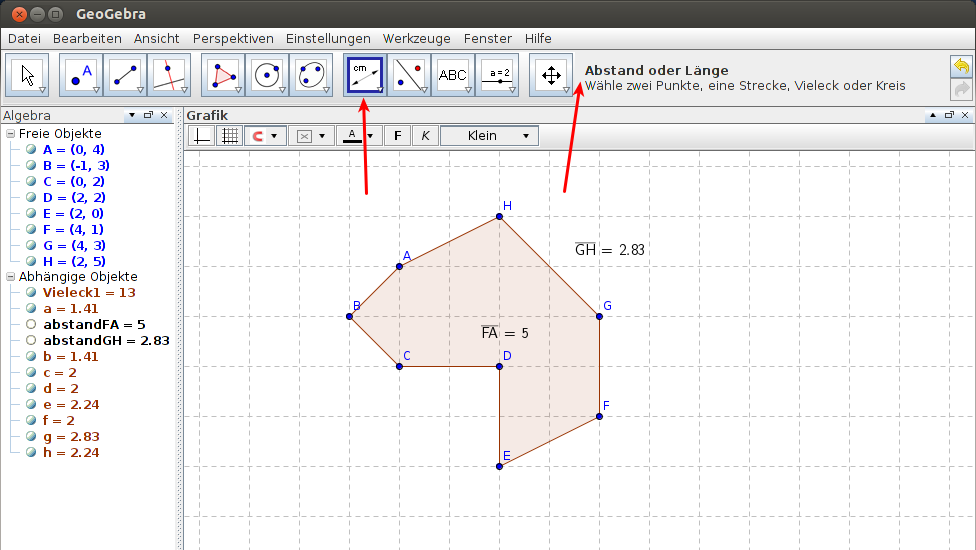Select the Ellipse conic tool
Screen dimensions: 976x550
tap(310, 75)
